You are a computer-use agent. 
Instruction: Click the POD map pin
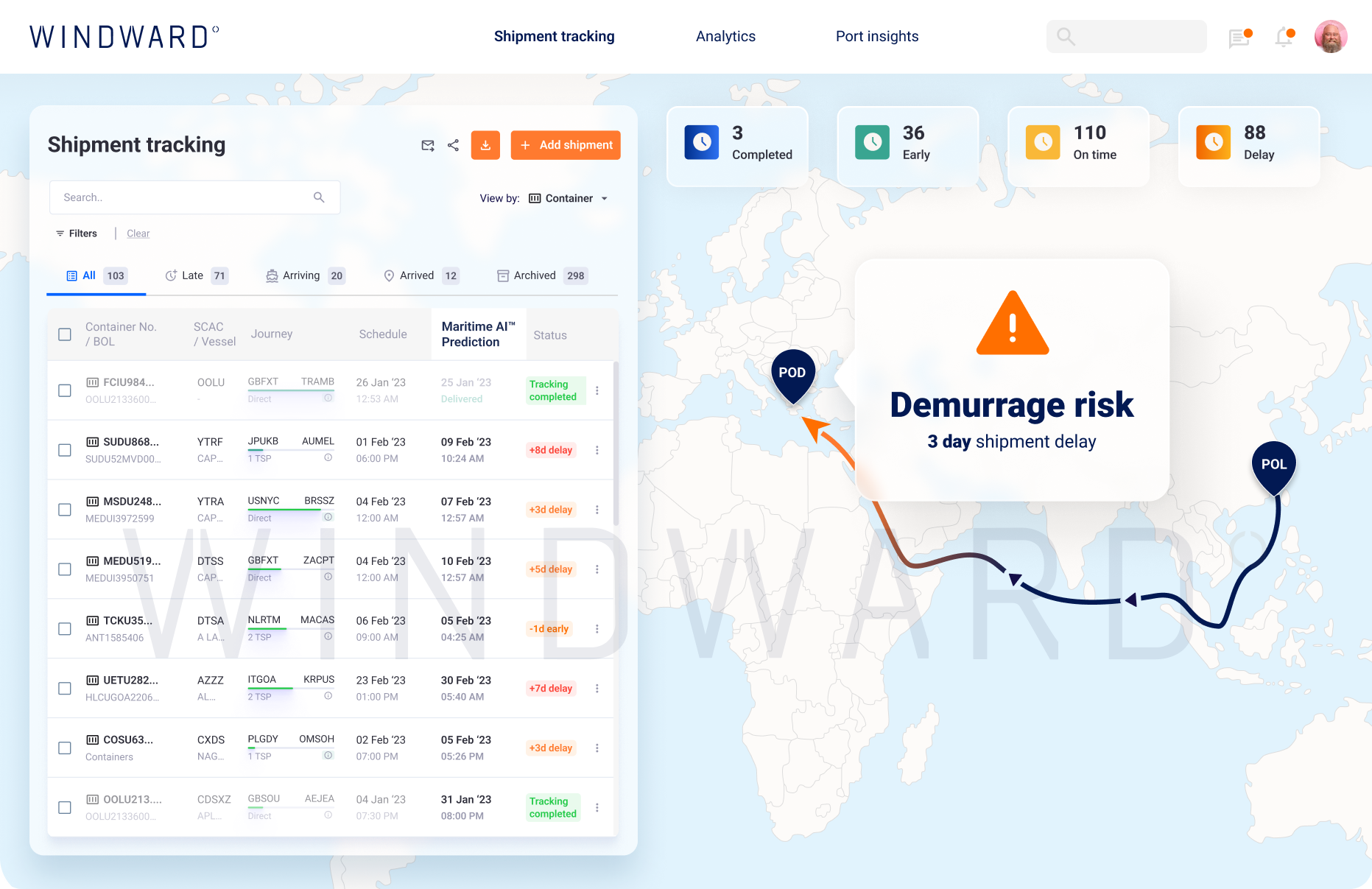792,376
